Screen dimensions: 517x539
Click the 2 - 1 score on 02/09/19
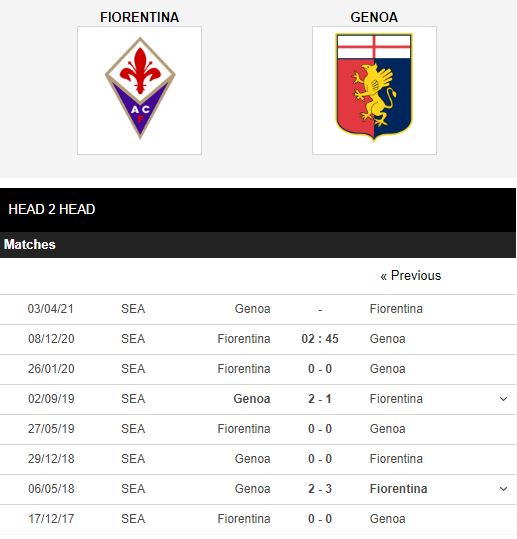(320, 399)
